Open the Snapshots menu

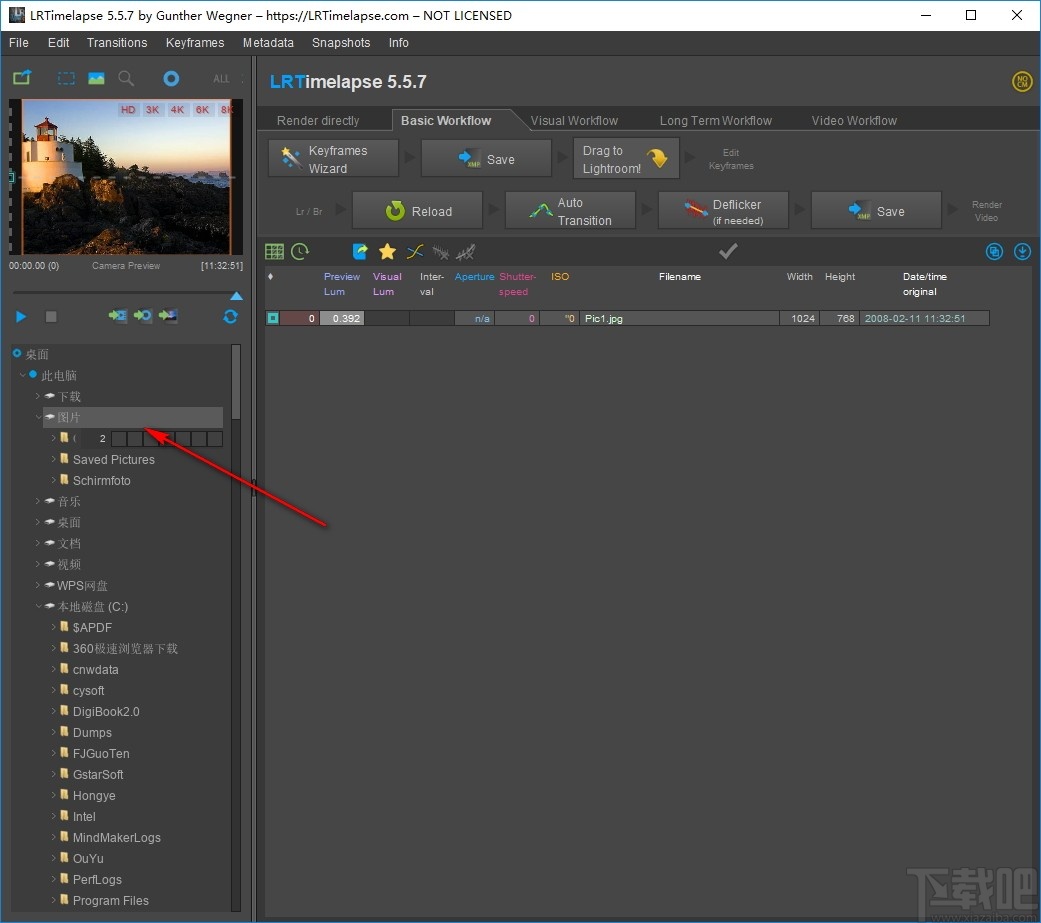coord(341,42)
